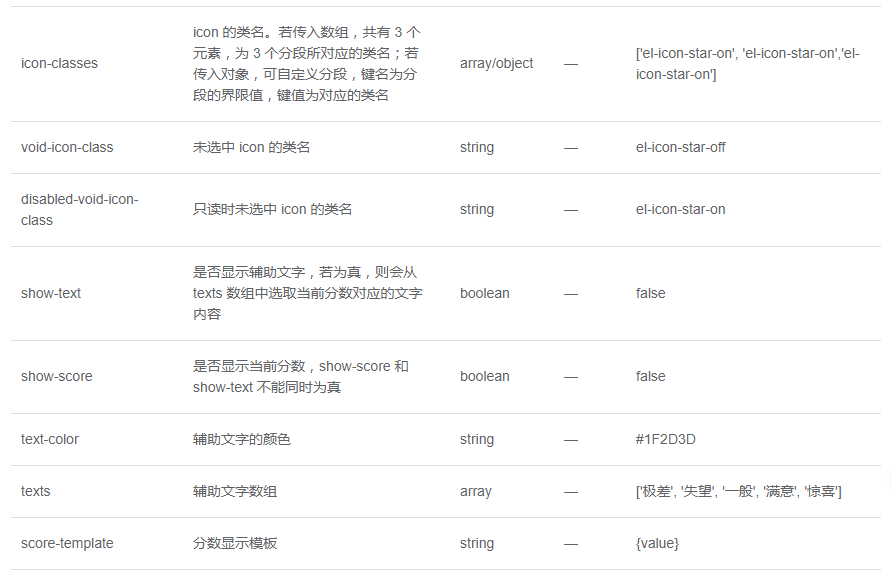The image size is (891, 577).
Task: Click the 分数显示模板 description text
Action: (x=235, y=543)
